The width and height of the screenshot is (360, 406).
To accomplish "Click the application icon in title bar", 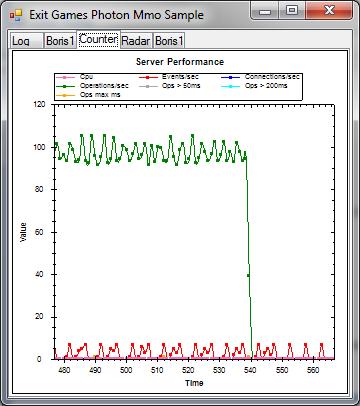I will 16,14.
